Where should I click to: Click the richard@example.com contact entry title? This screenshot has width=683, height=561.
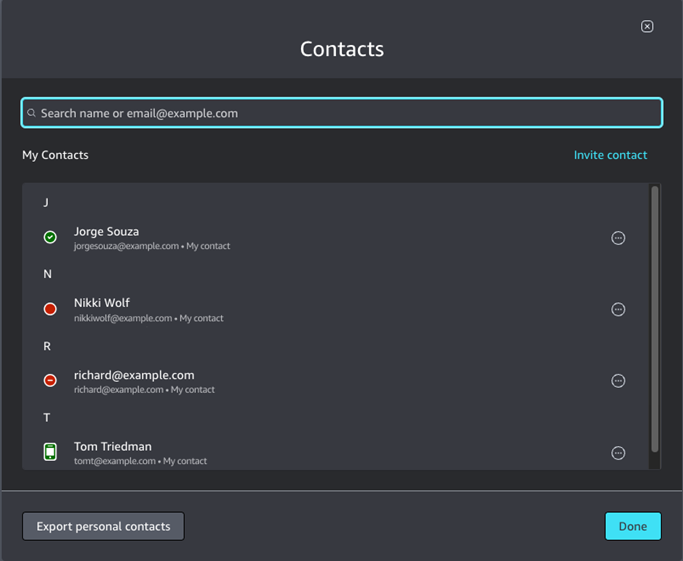coord(133,375)
